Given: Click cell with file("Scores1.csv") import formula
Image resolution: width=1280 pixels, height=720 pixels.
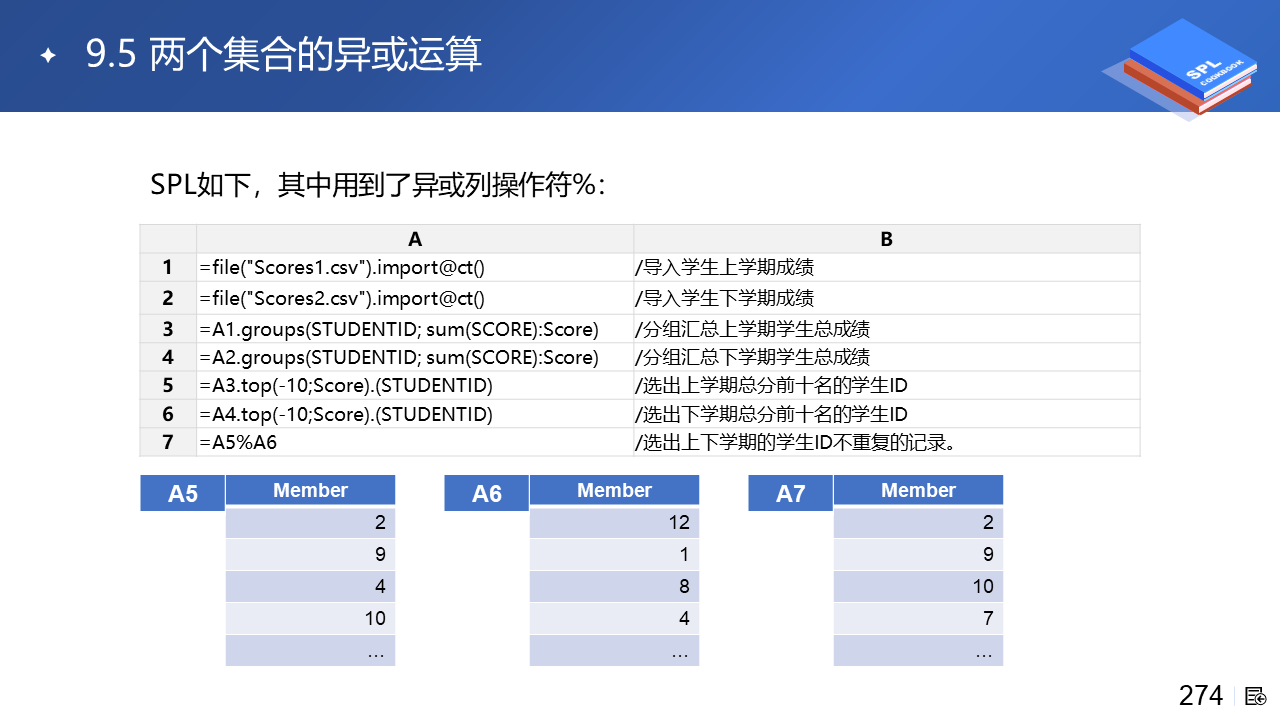Looking at the screenshot, I should [x=415, y=267].
